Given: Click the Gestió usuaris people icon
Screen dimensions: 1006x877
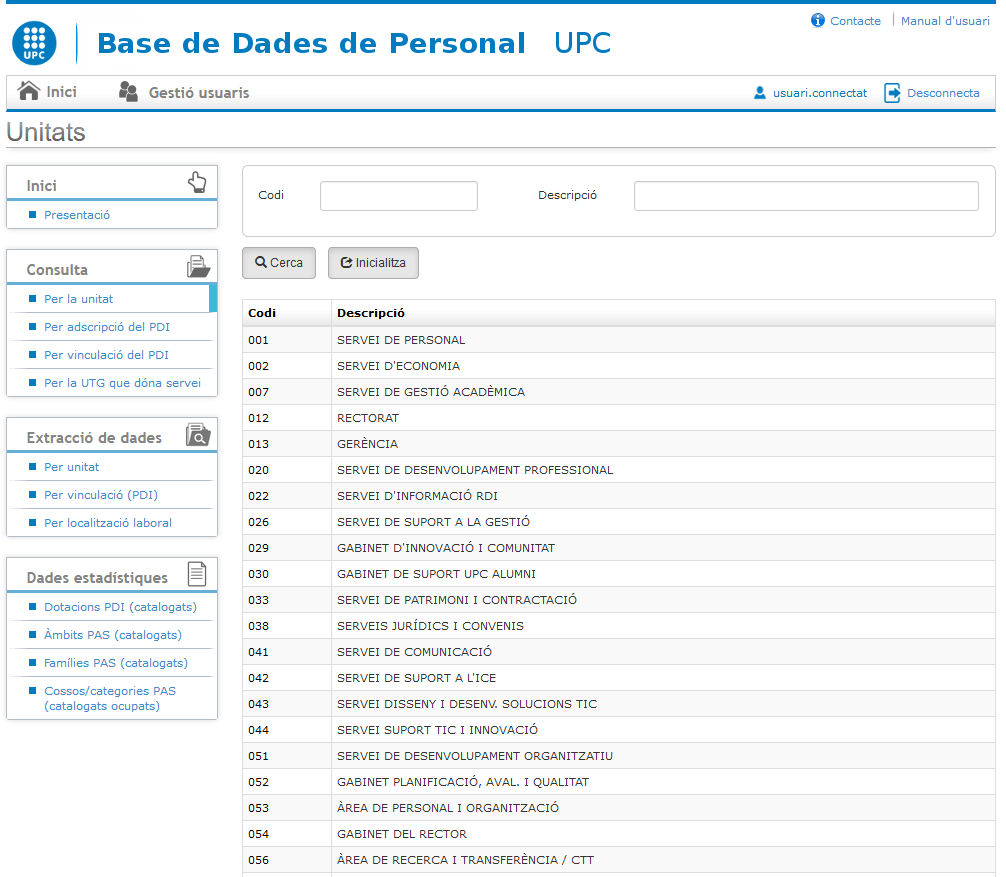Looking at the screenshot, I should 128,92.
